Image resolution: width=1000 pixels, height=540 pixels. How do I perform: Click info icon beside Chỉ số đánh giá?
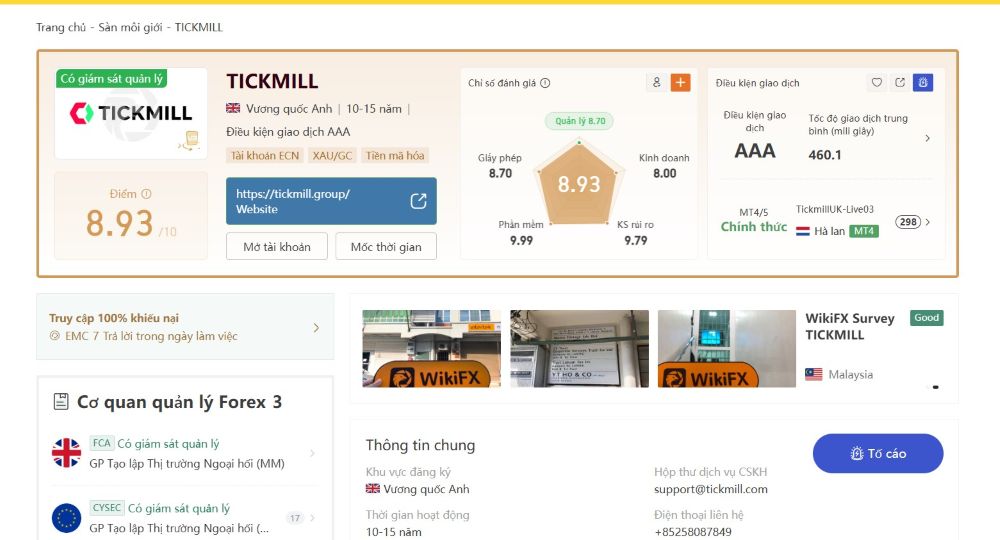coord(545,83)
